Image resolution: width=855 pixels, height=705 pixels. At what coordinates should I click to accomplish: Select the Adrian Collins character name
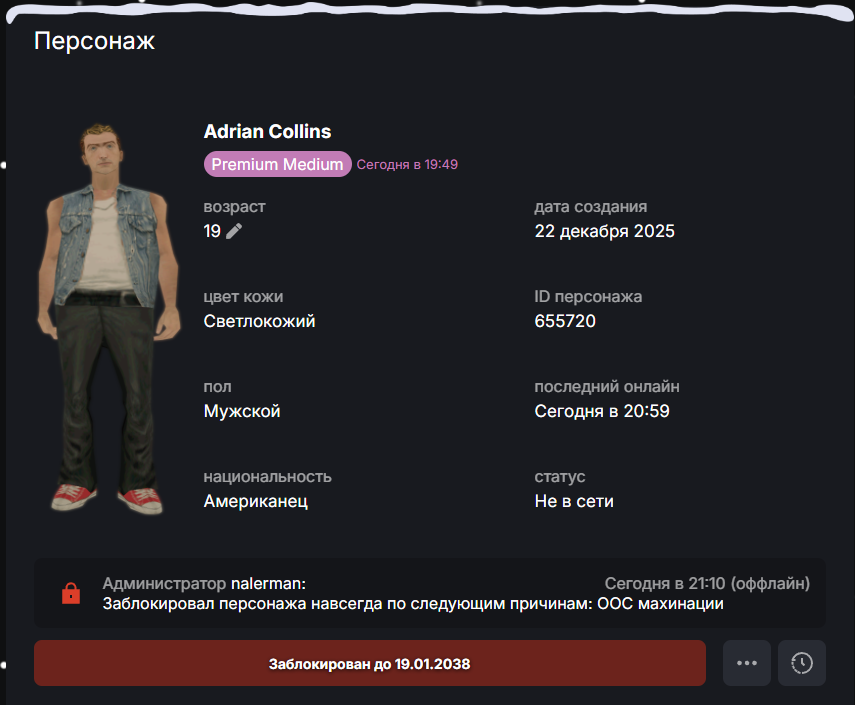point(267,131)
